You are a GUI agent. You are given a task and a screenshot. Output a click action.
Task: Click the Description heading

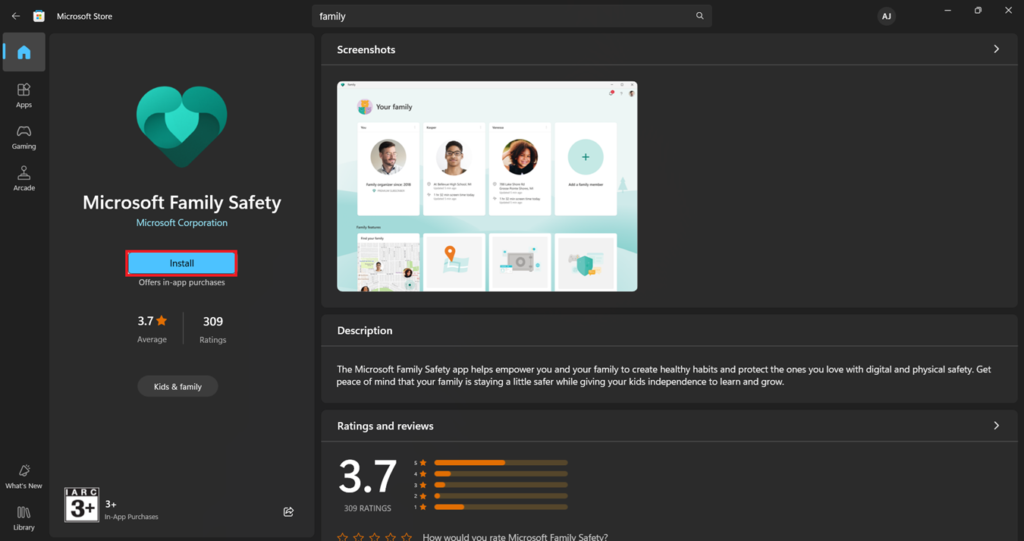click(x=365, y=331)
